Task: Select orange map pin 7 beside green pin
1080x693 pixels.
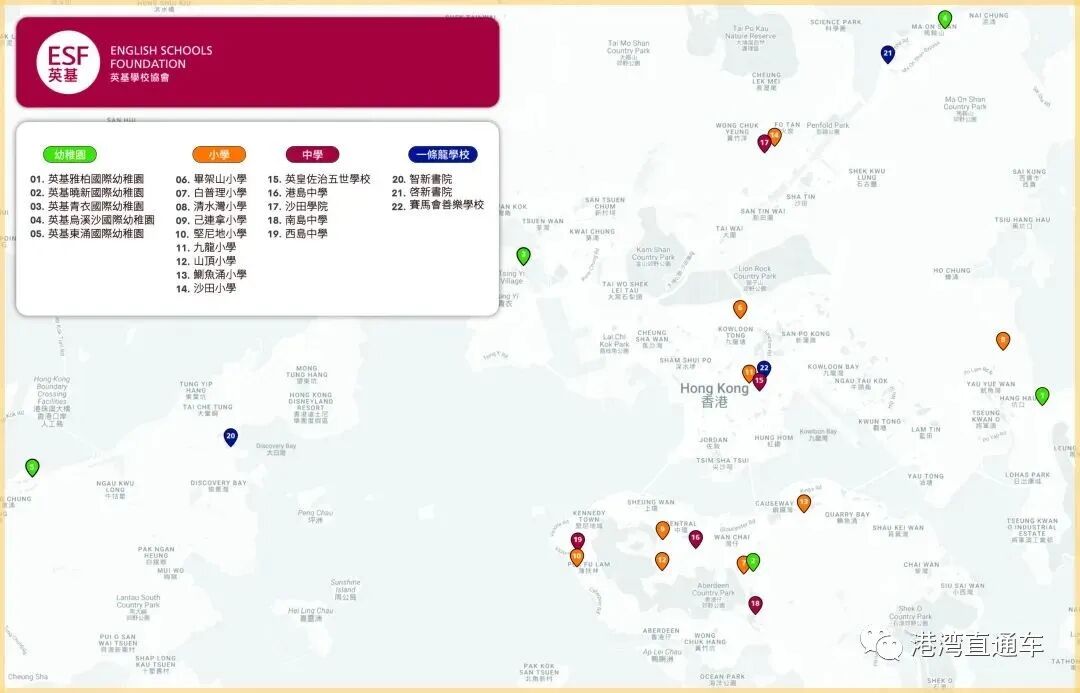Action: click(742, 565)
